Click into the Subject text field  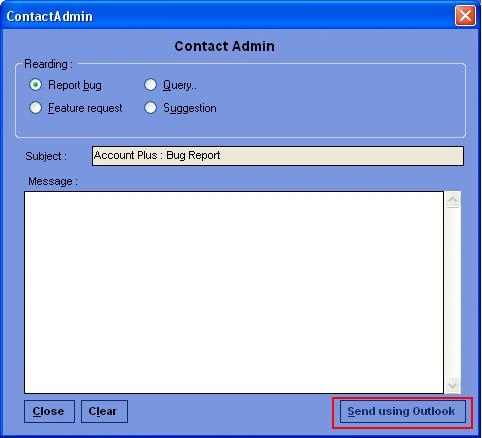click(x=278, y=156)
